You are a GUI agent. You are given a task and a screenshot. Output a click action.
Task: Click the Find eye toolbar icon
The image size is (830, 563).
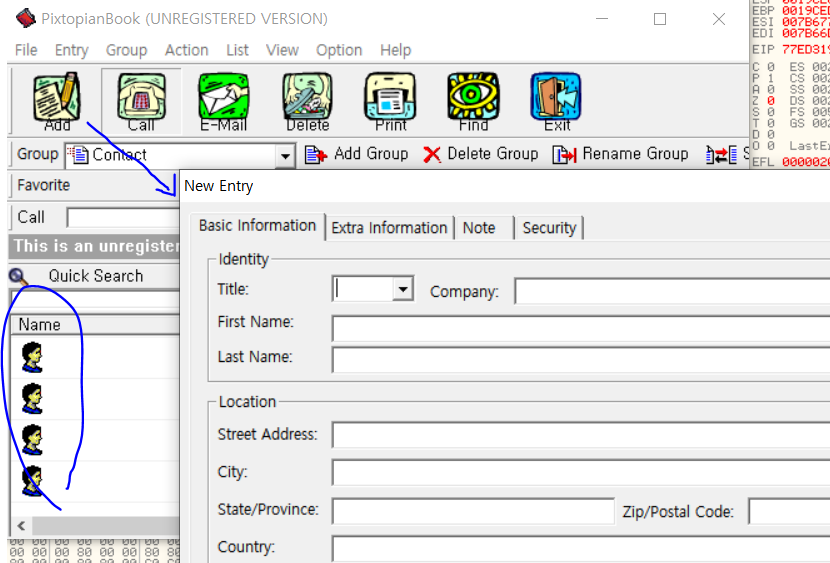pyautogui.click(x=473, y=102)
